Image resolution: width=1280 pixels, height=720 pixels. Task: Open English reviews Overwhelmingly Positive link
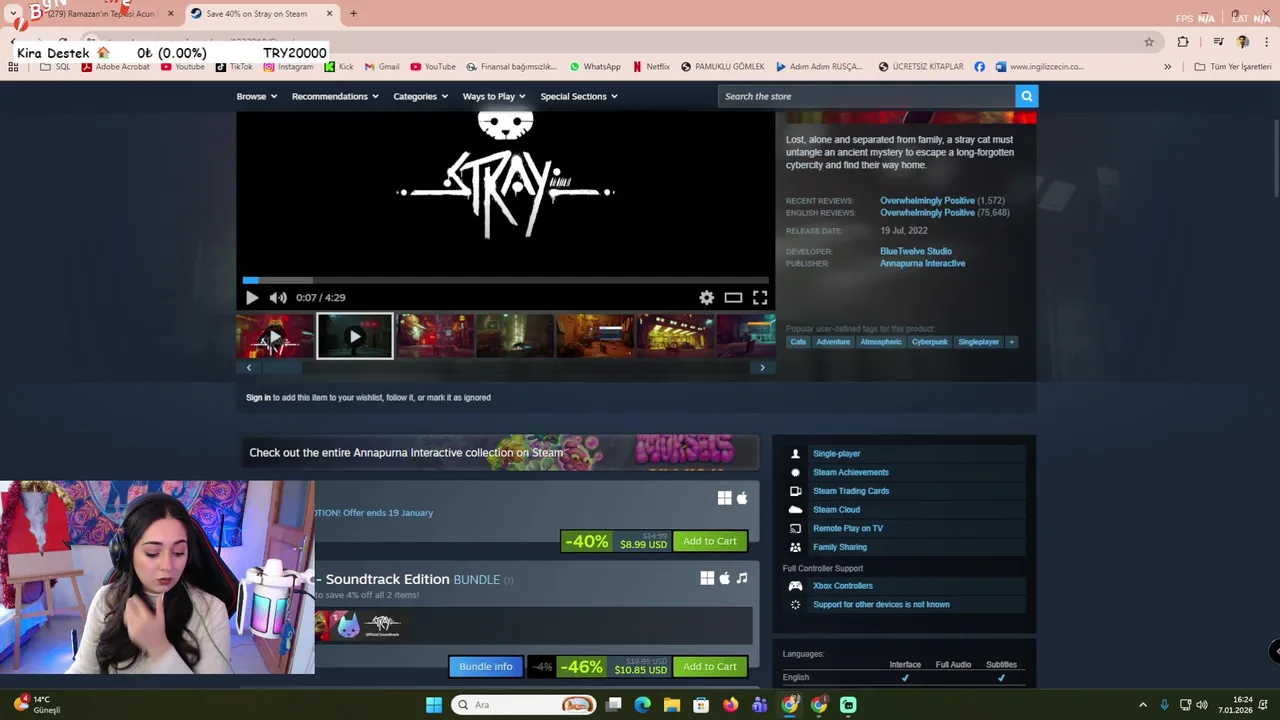click(x=927, y=213)
